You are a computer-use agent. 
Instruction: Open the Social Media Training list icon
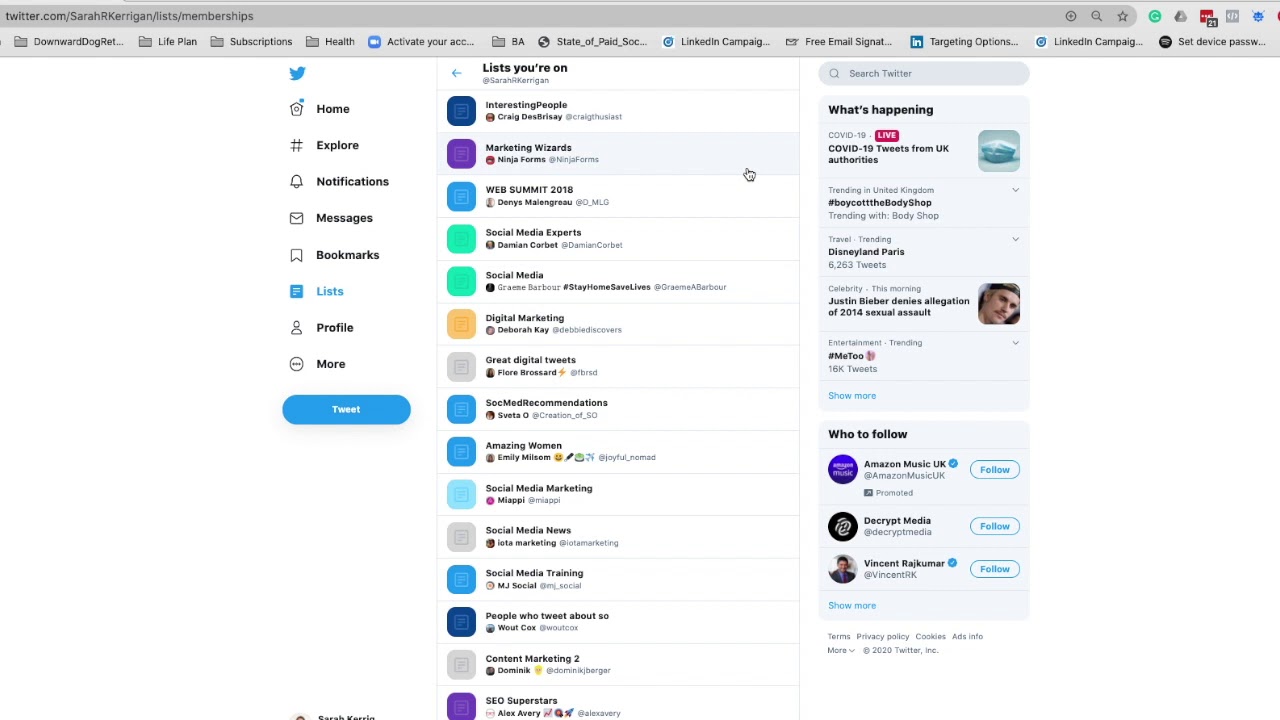461,579
